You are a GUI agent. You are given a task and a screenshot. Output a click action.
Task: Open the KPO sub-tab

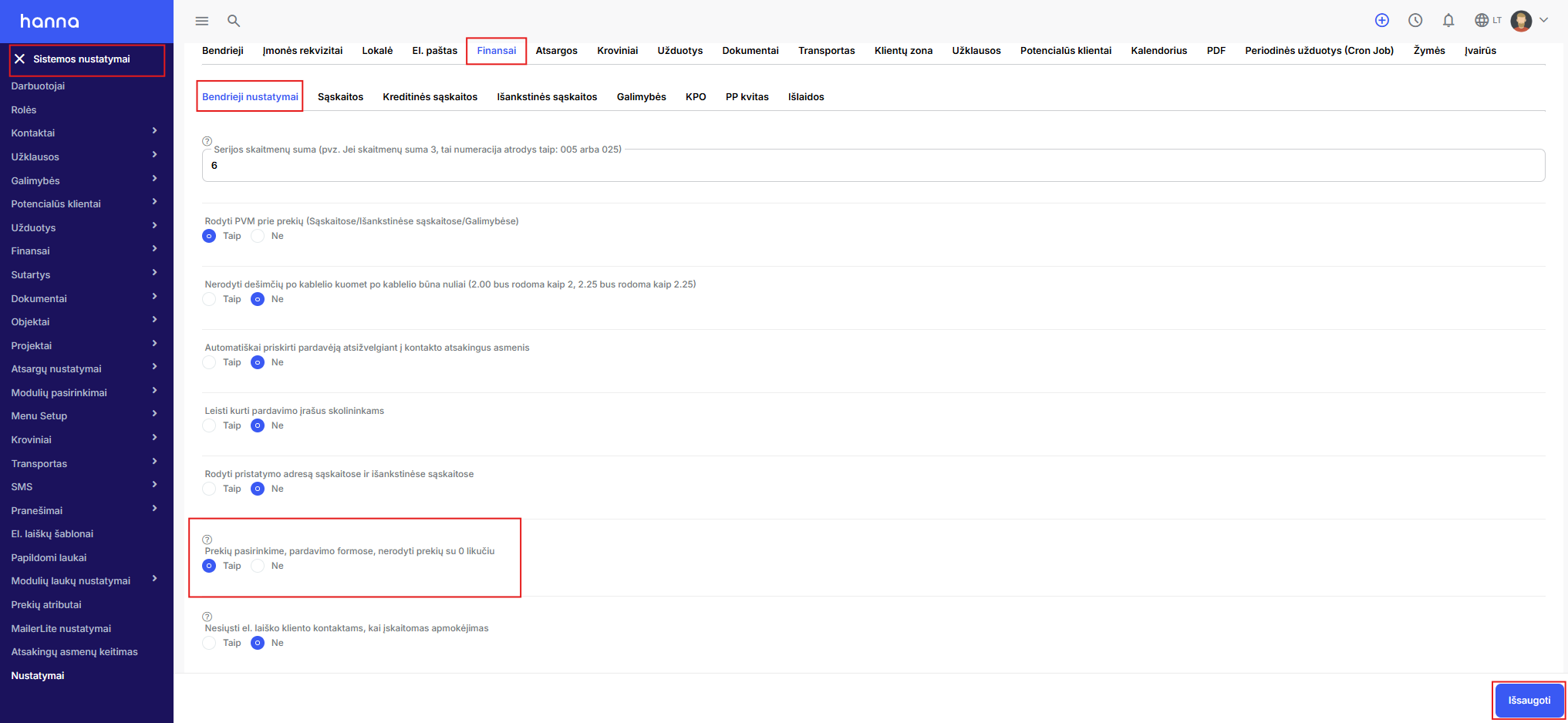pos(696,97)
